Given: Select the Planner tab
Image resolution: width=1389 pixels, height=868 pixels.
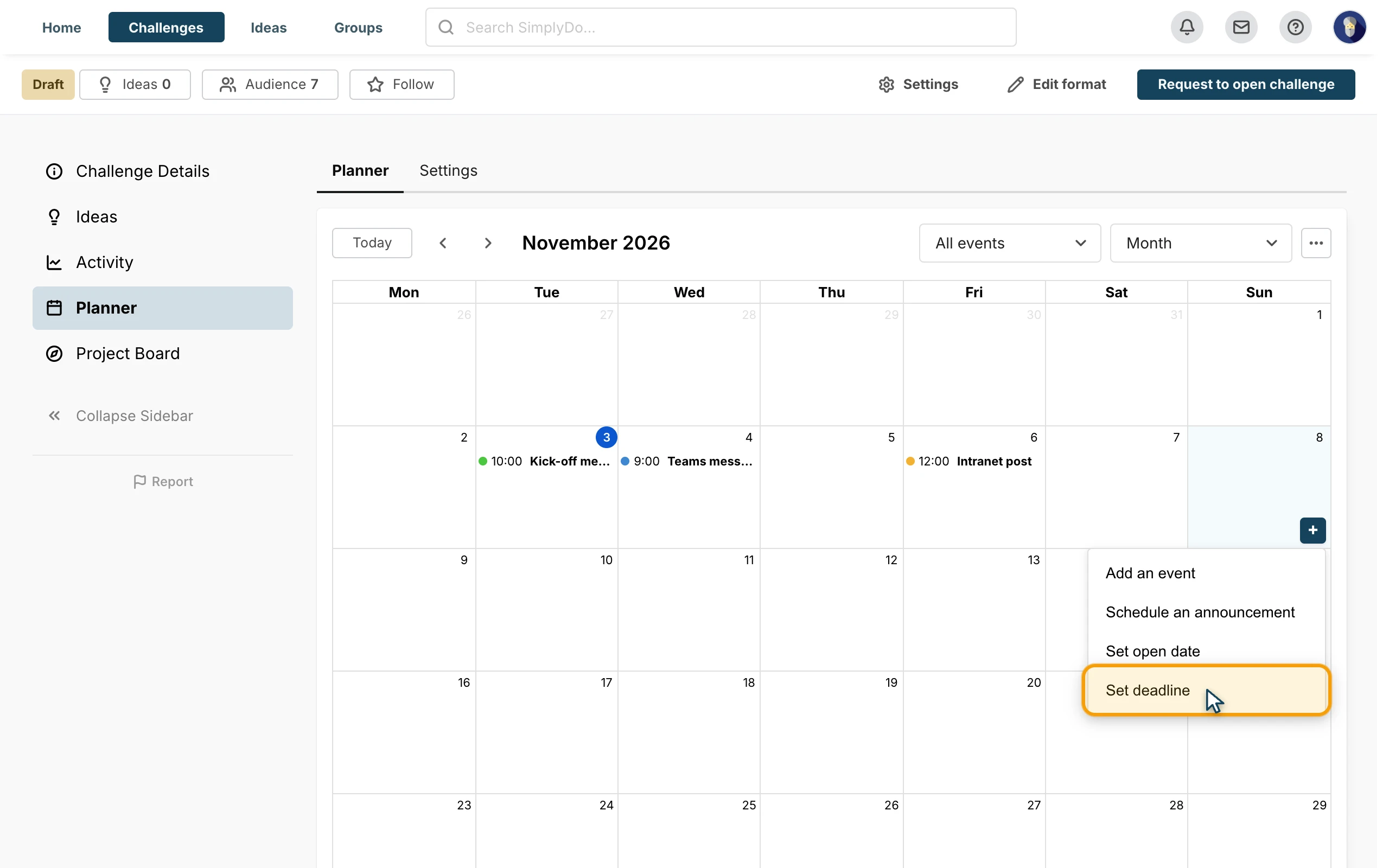Looking at the screenshot, I should tap(360, 170).
